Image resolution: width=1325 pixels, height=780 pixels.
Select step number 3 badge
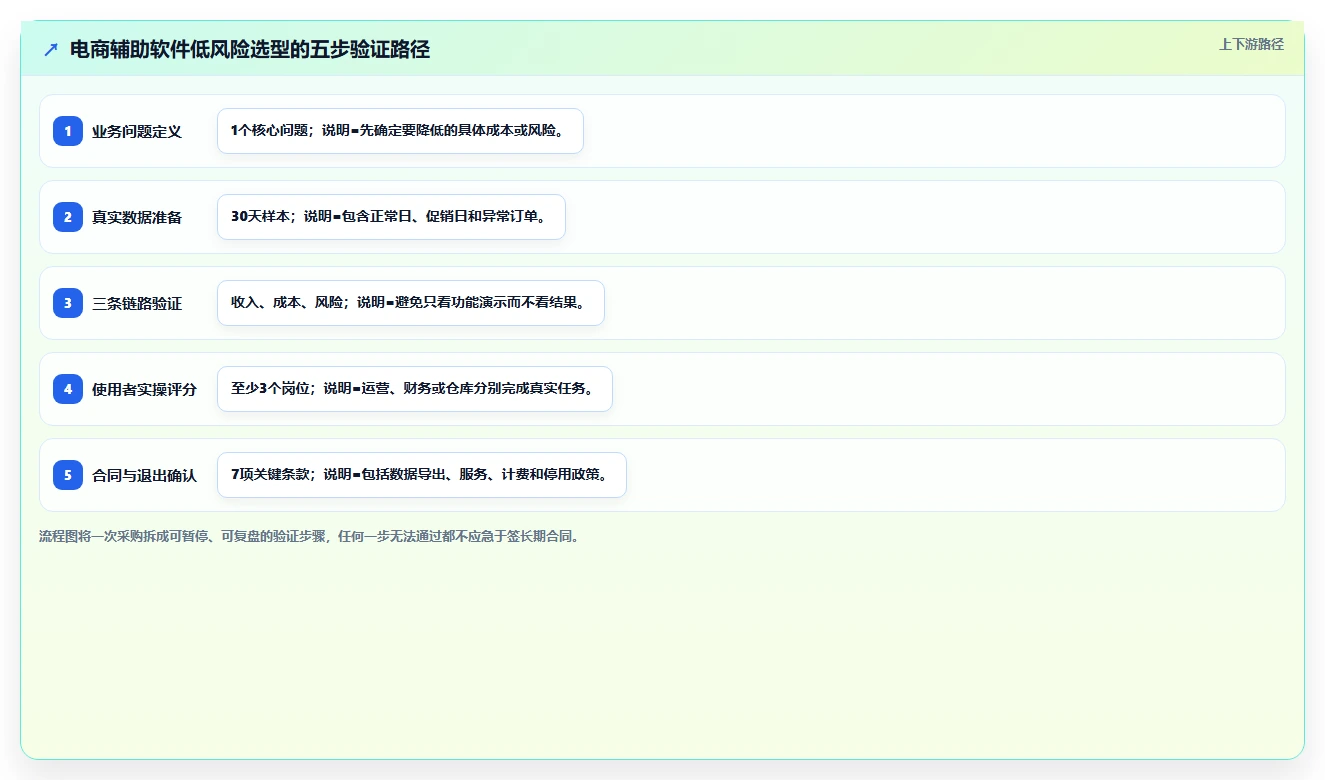click(68, 303)
